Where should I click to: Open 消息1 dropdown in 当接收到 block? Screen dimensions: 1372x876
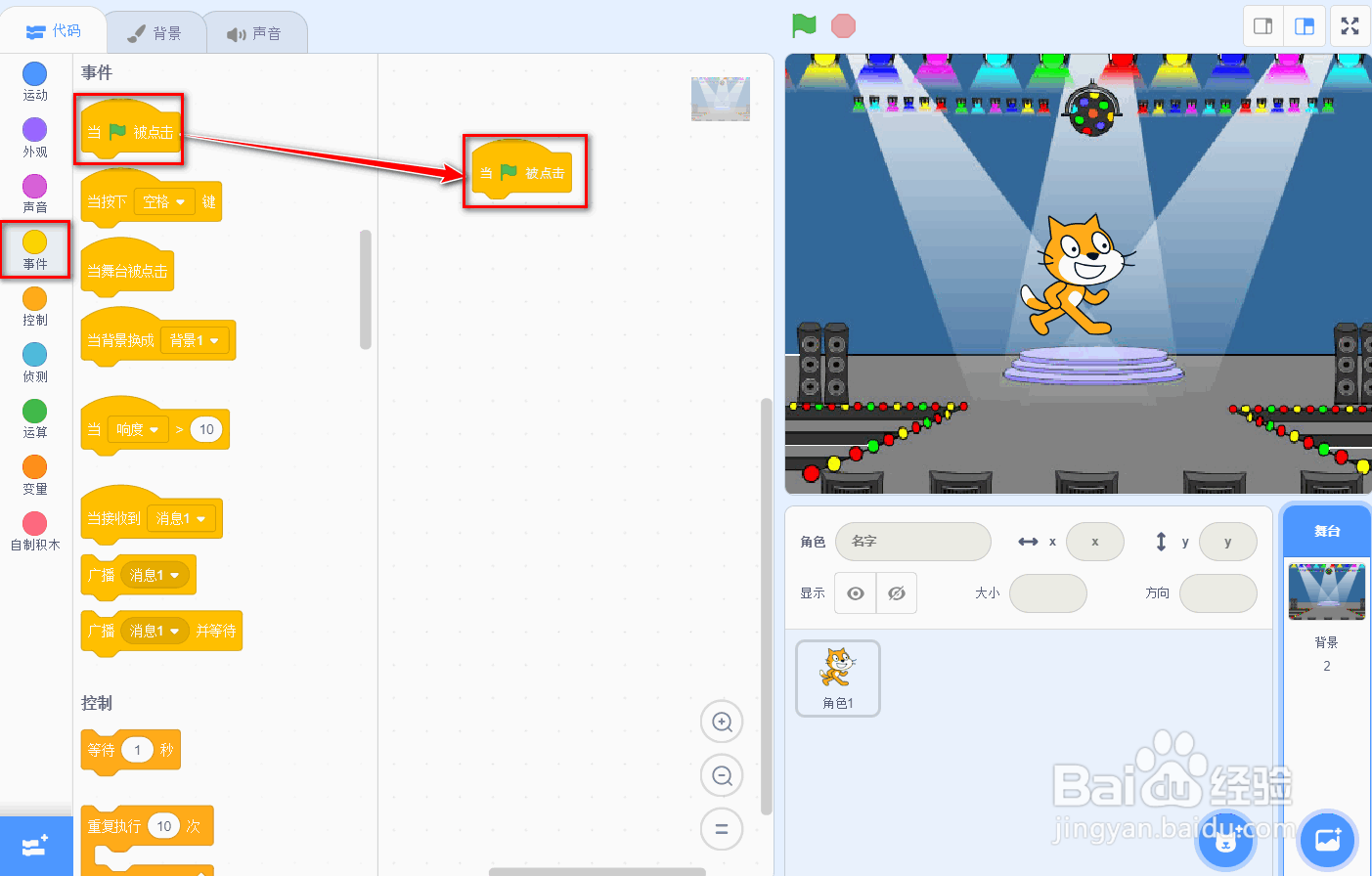pos(181,518)
